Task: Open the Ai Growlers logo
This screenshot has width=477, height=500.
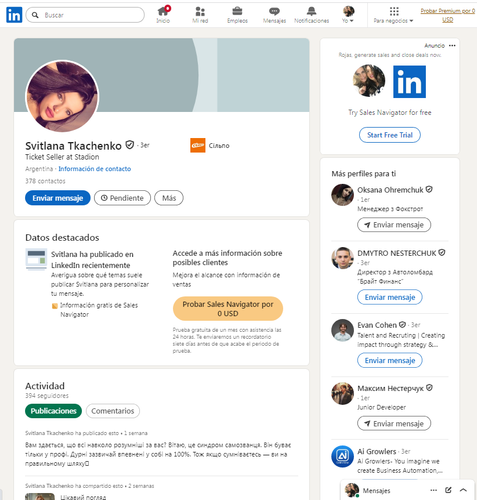Action: coord(342,456)
